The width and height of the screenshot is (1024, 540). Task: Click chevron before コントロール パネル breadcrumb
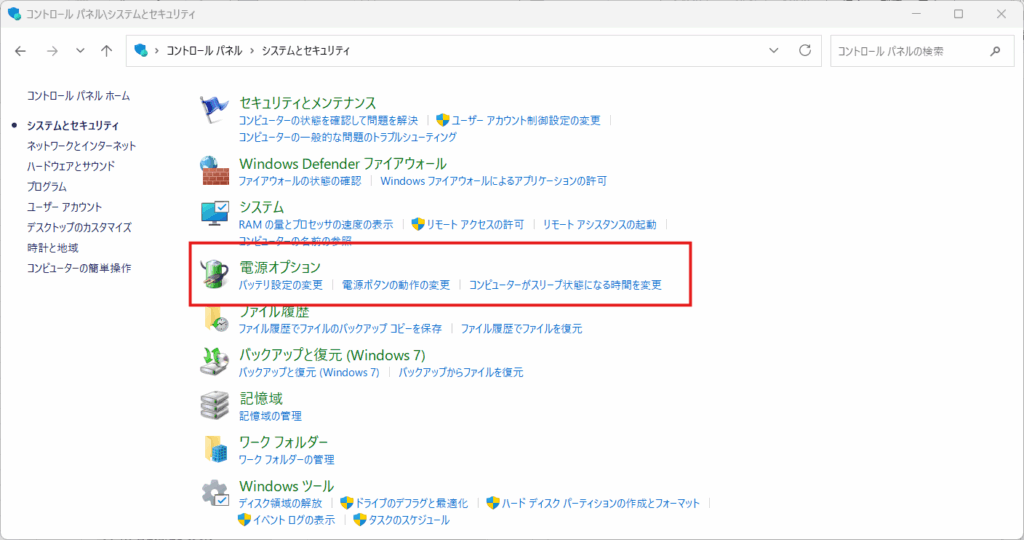(x=157, y=51)
